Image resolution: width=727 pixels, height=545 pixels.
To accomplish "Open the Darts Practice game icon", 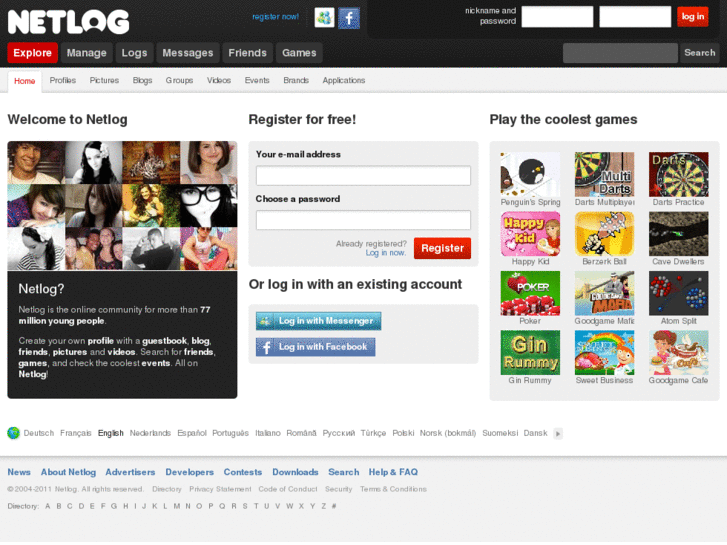I will (x=678, y=174).
